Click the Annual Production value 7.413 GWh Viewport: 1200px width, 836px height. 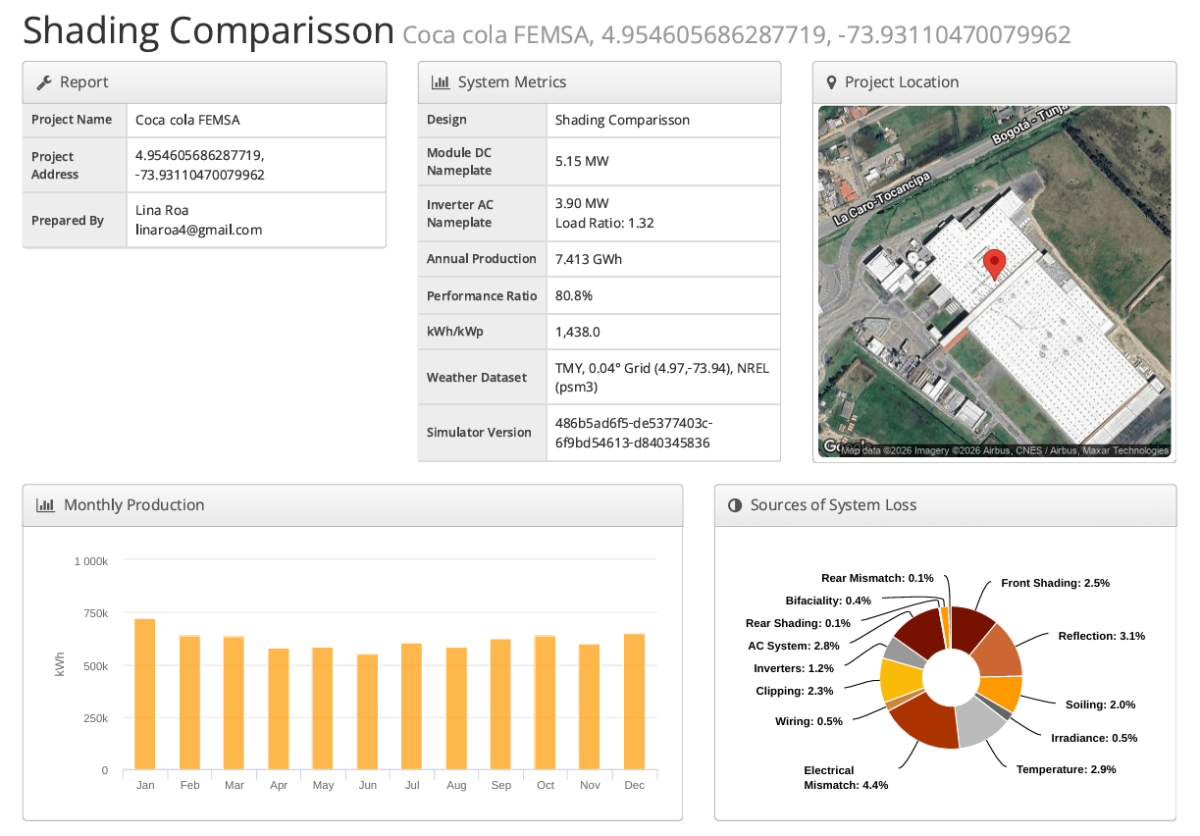(x=588, y=259)
